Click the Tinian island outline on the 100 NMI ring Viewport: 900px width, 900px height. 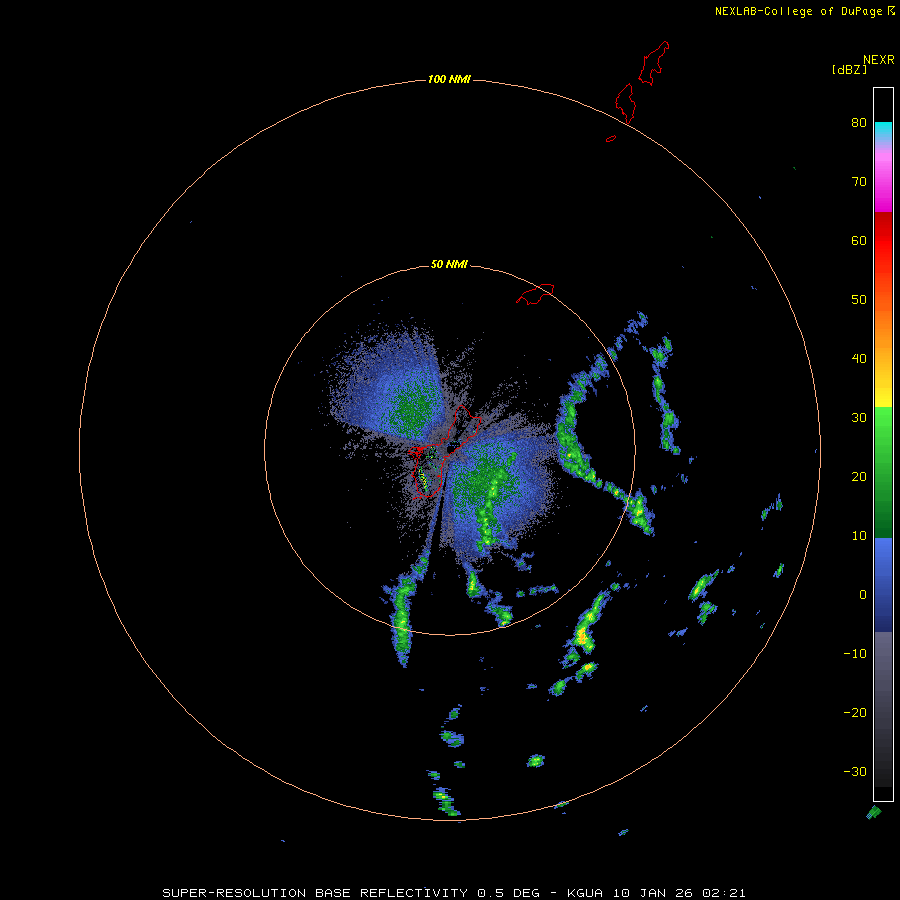pos(626,103)
